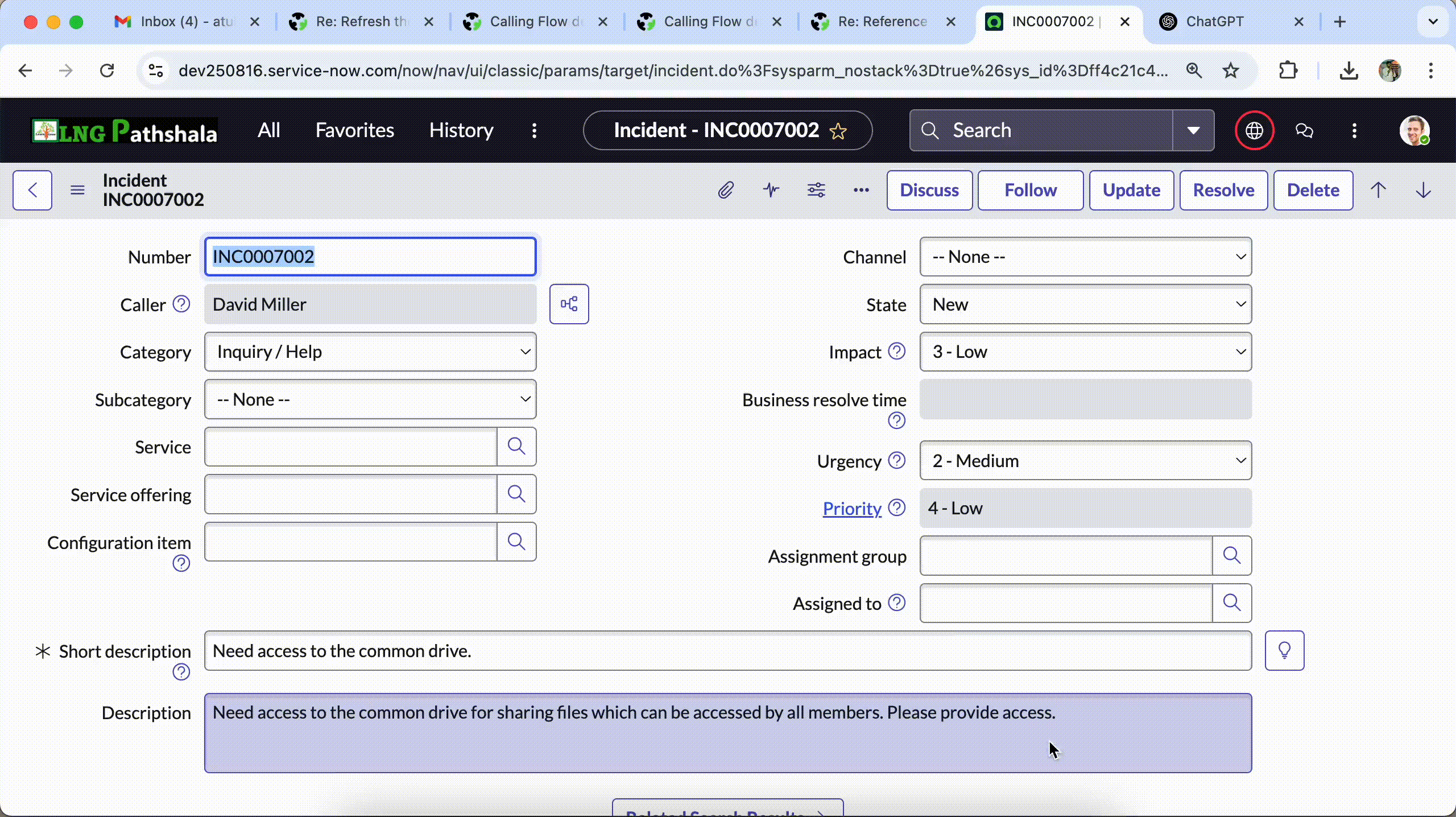Open the Urgency dropdown
This screenshot has width=1456, height=817.
pyautogui.click(x=1085, y=461)
